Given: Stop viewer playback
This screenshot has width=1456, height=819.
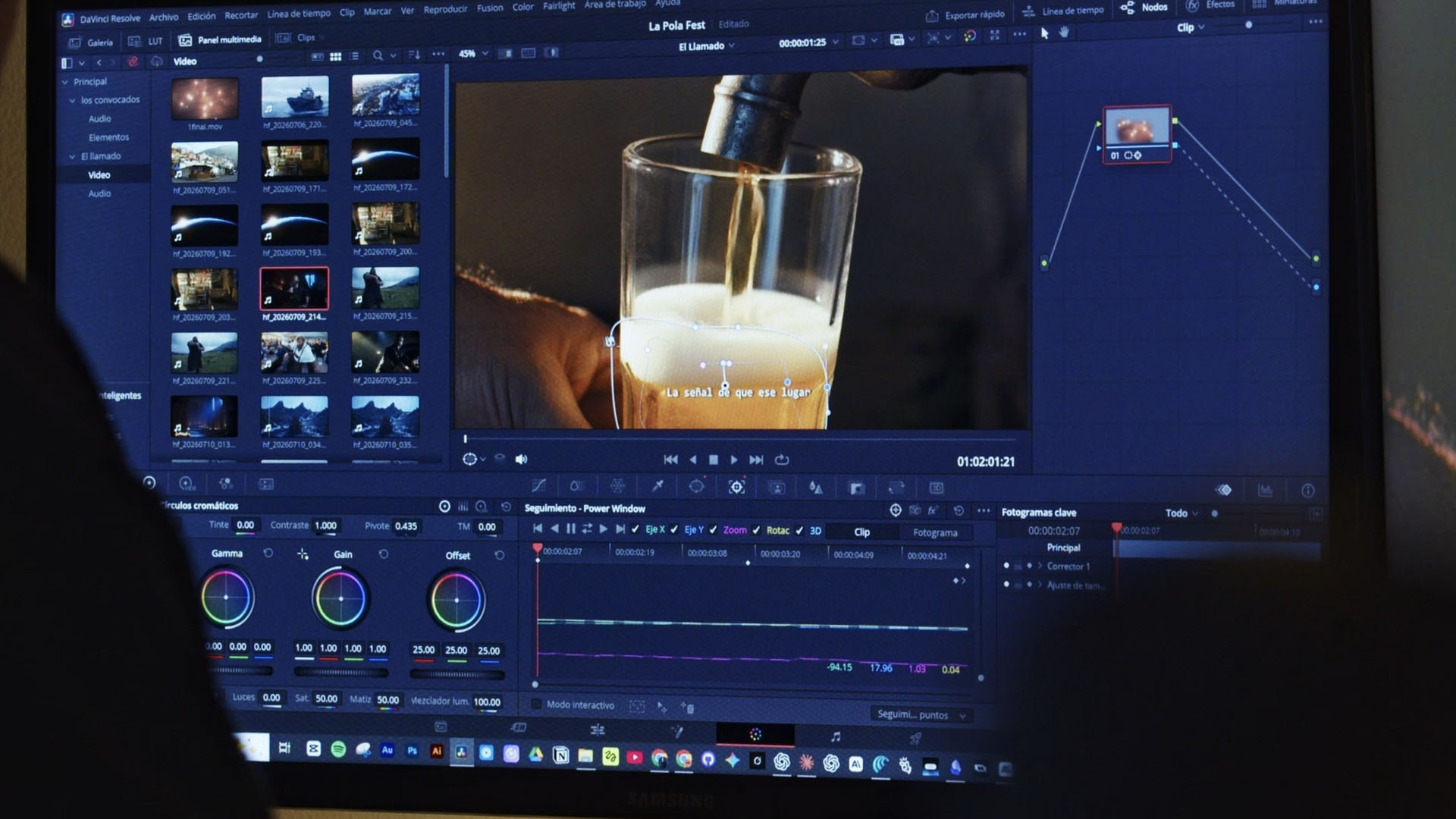Looking at the screenshot, I should point(714,460).
